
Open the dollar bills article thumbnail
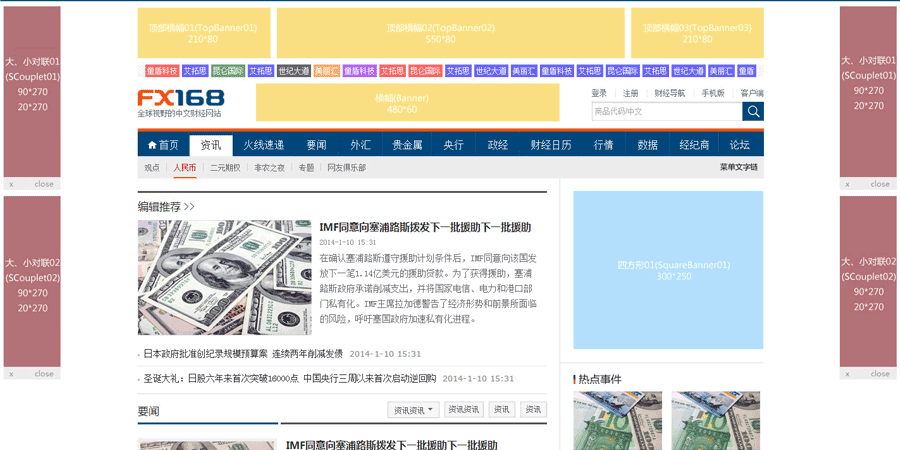[224, 277]
